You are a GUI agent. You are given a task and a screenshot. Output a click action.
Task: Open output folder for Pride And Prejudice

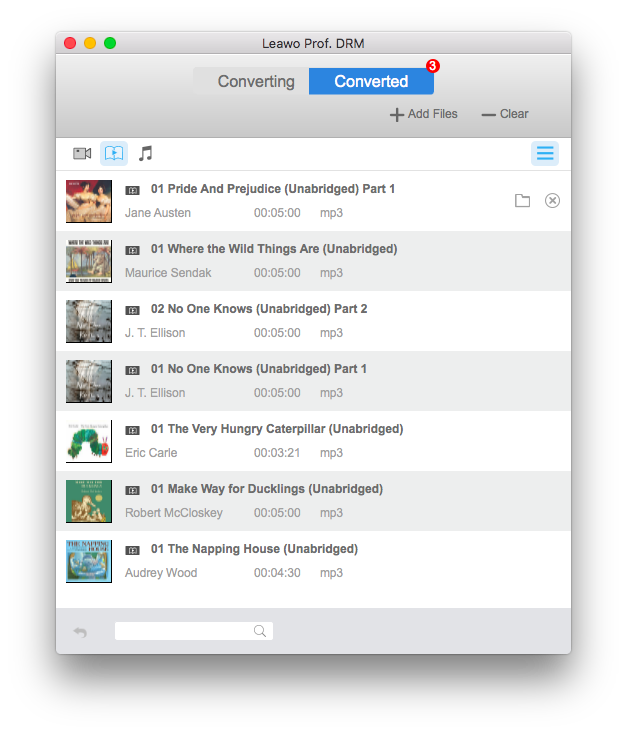tap(522, 201)
